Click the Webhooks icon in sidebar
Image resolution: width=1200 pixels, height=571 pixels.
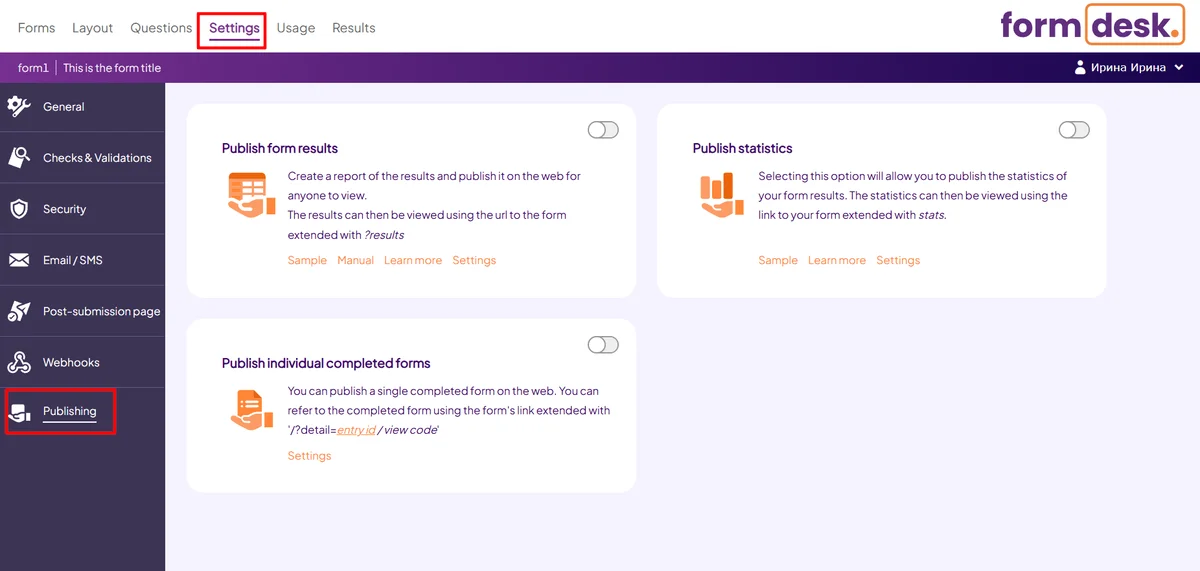coord(19,362)
